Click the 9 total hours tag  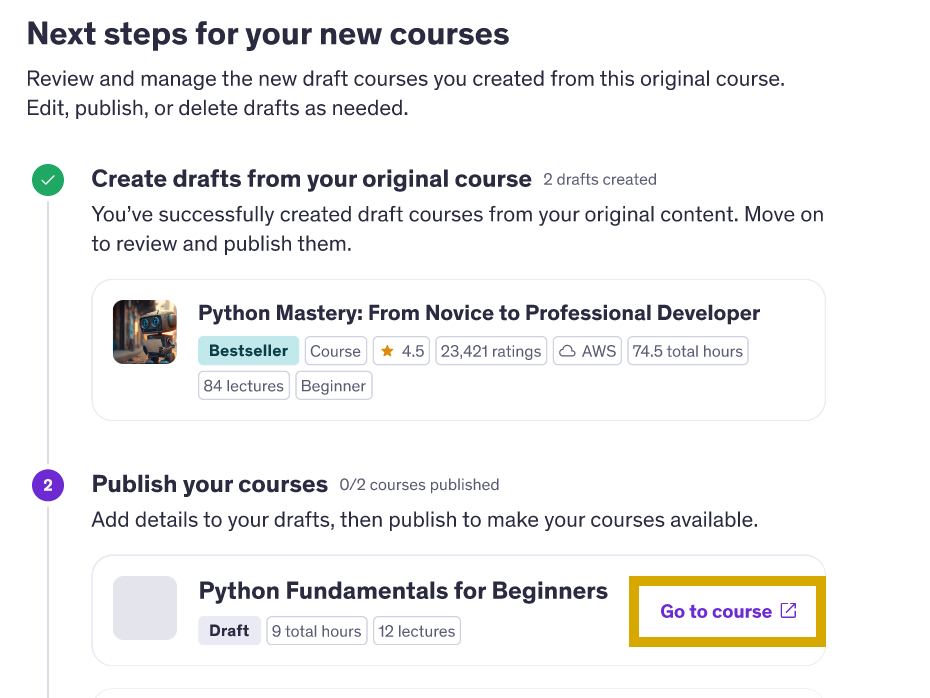pos(317,630)
